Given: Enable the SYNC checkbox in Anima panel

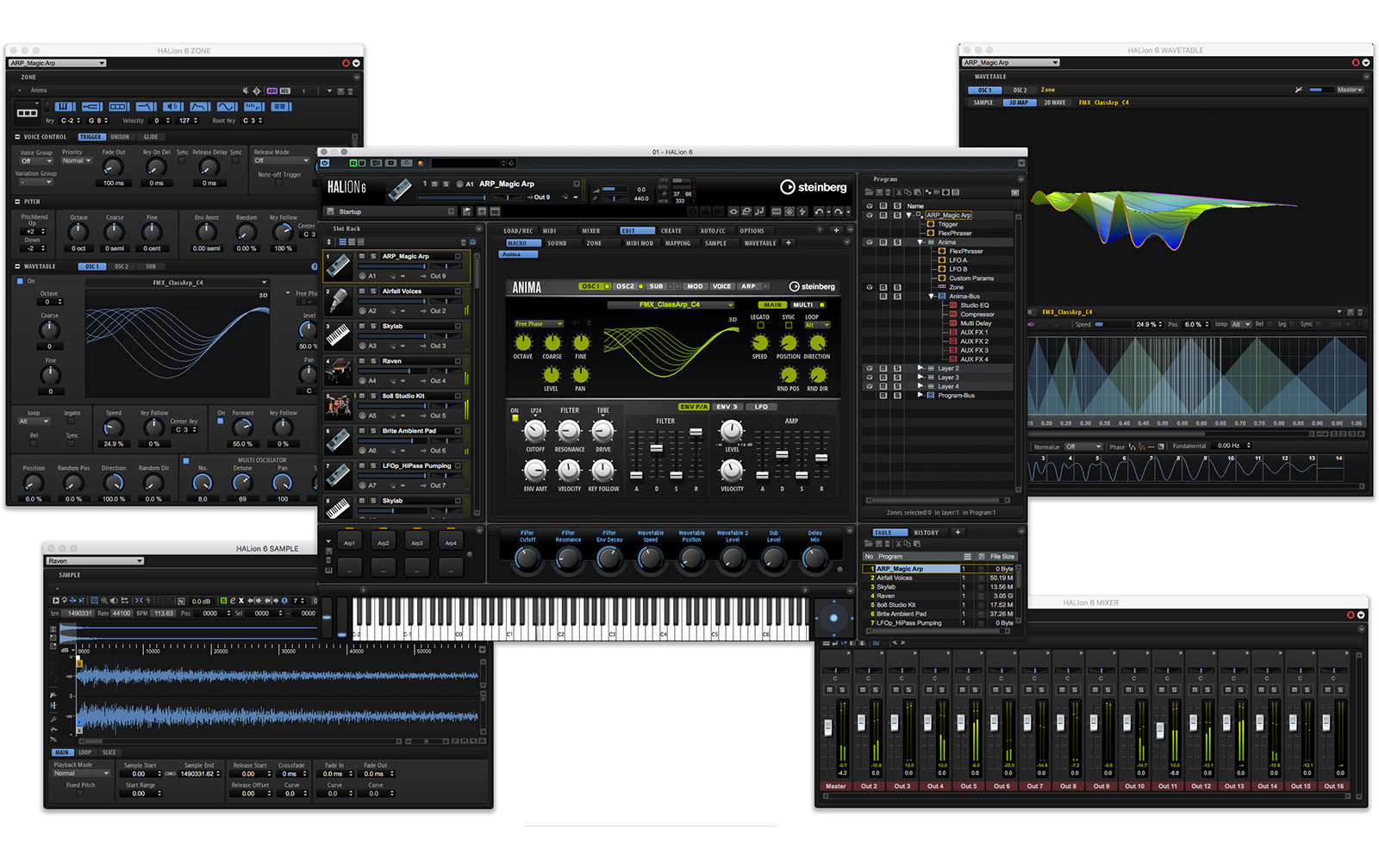Looking at the screenshot, I should pyautogui.click(x=789, y=325).
